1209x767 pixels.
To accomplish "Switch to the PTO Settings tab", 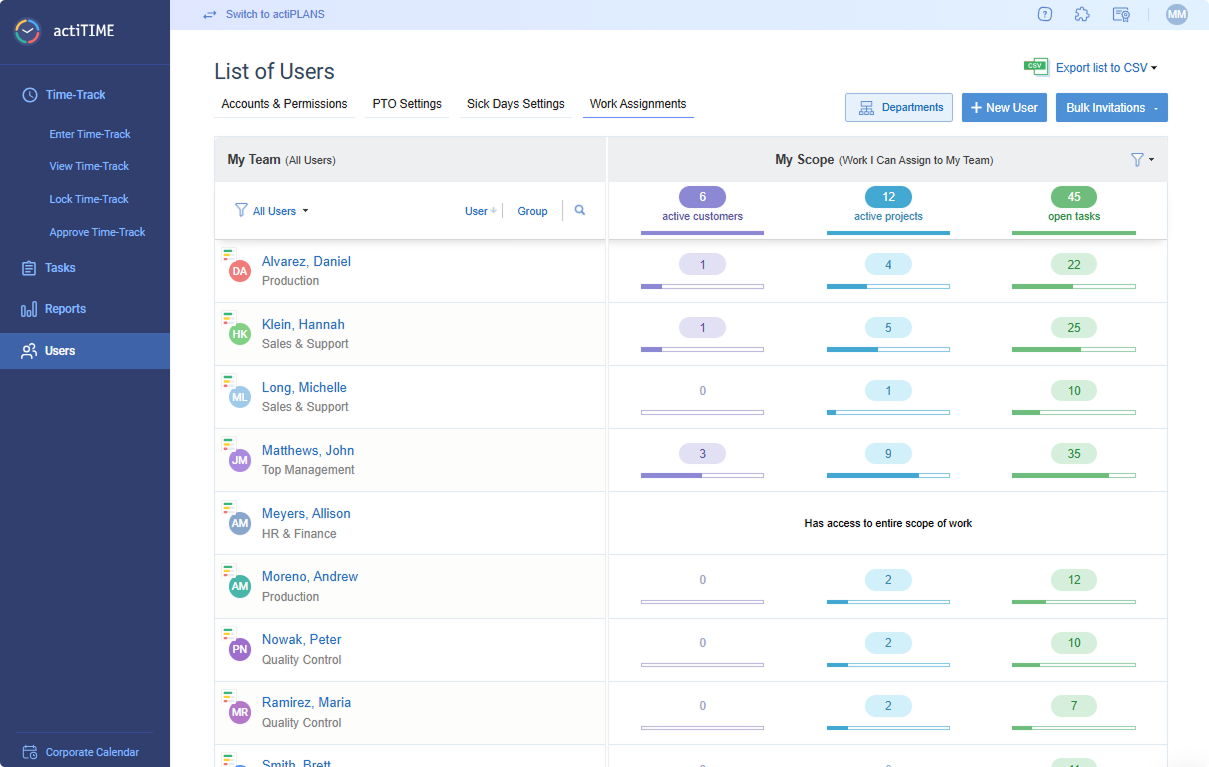I will (406, 103).
